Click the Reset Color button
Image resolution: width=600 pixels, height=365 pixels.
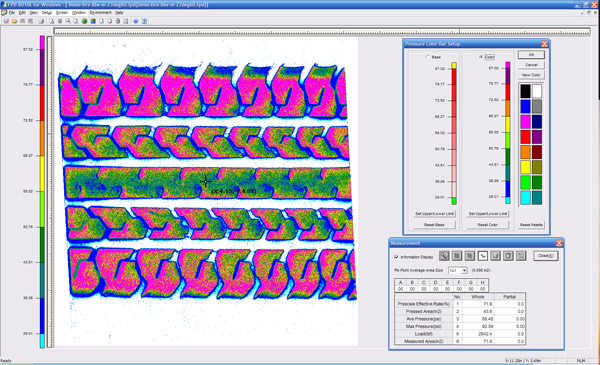click(x=488, y=225)
